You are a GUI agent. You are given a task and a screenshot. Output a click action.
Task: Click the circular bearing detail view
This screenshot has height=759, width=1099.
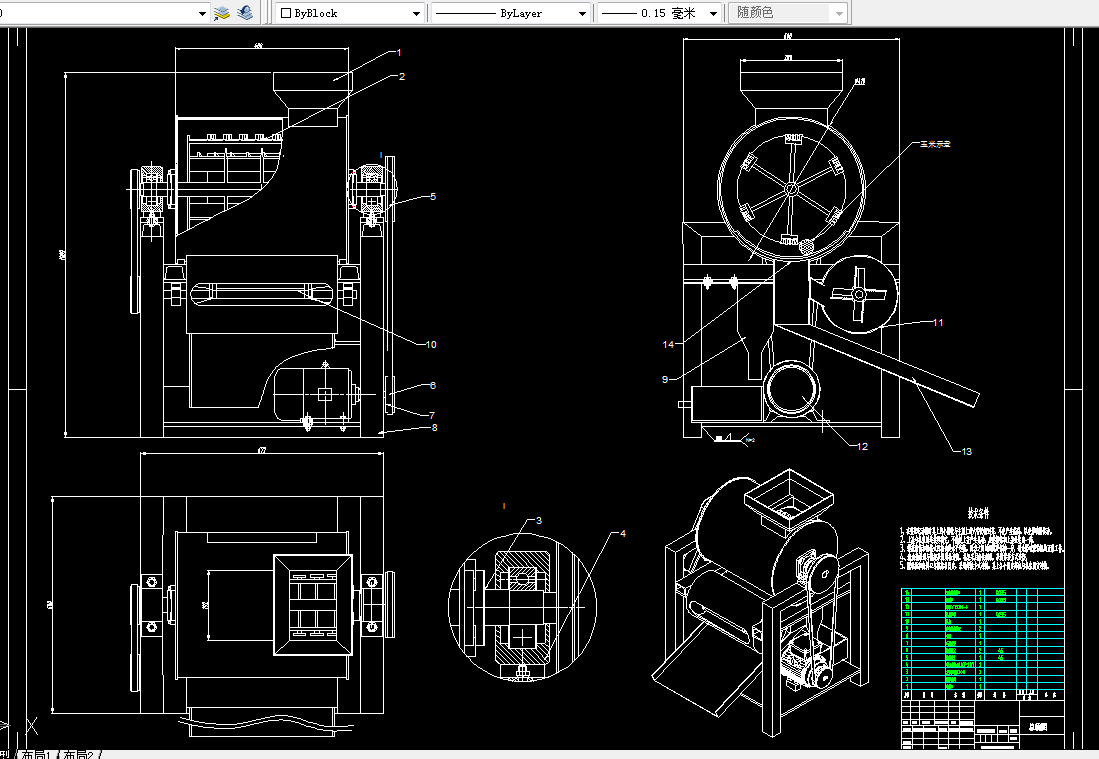522,607
